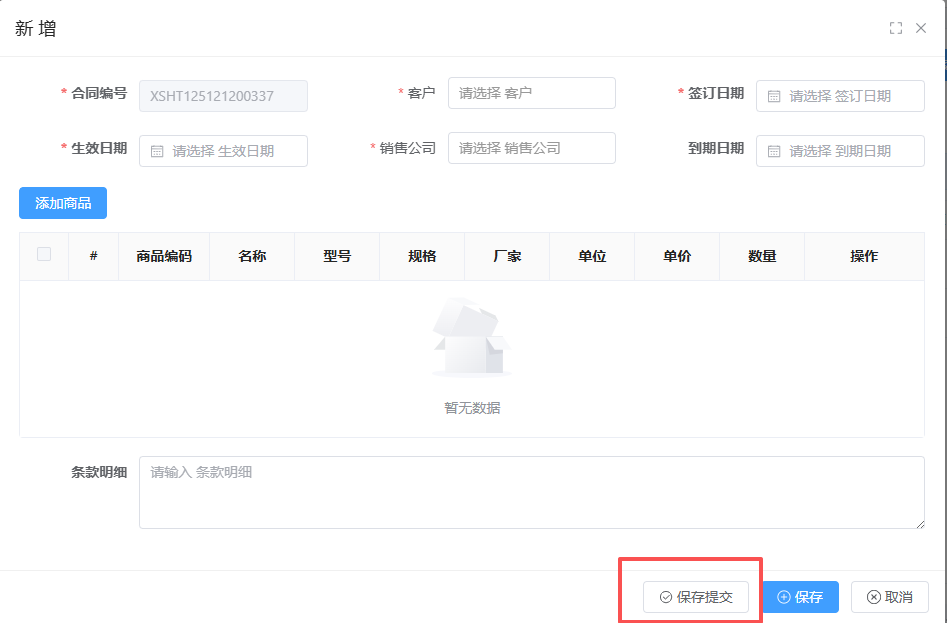This screenshot has height=623, width=947.
Task: Click the 商品编码 column header
Action: pos(164,256)
